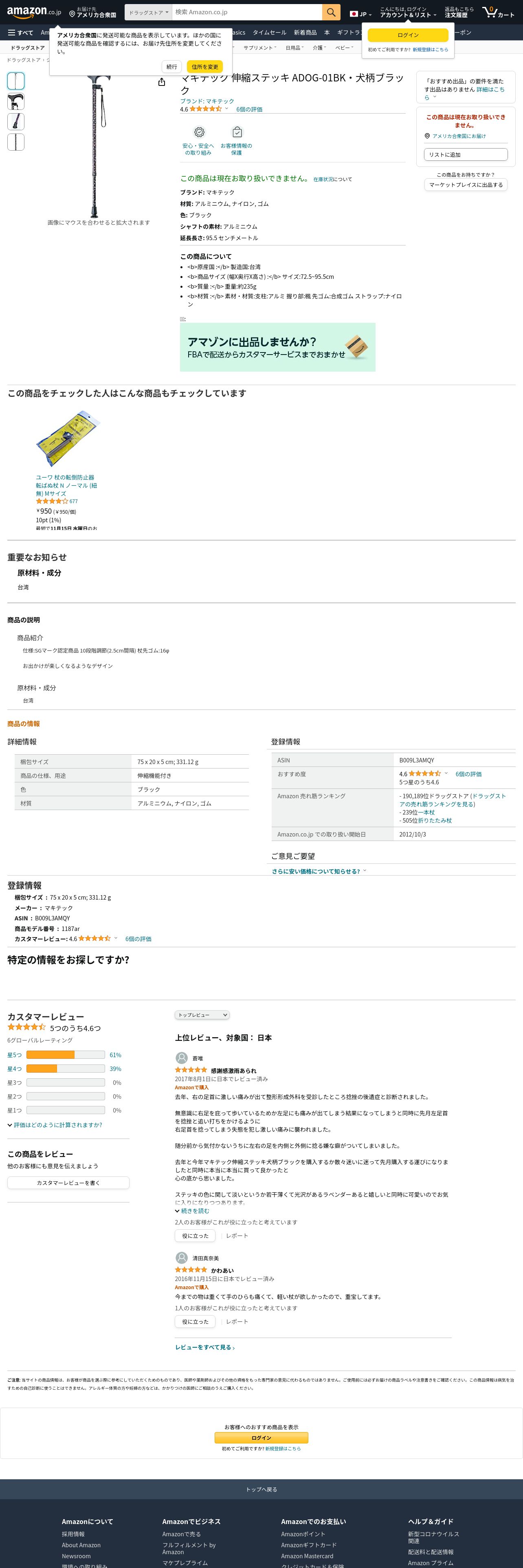Click reviewer 清田真奈美 profile avatar
Image resolution: width=523 pixels, height=1568 pixels.
(181, 1257)
